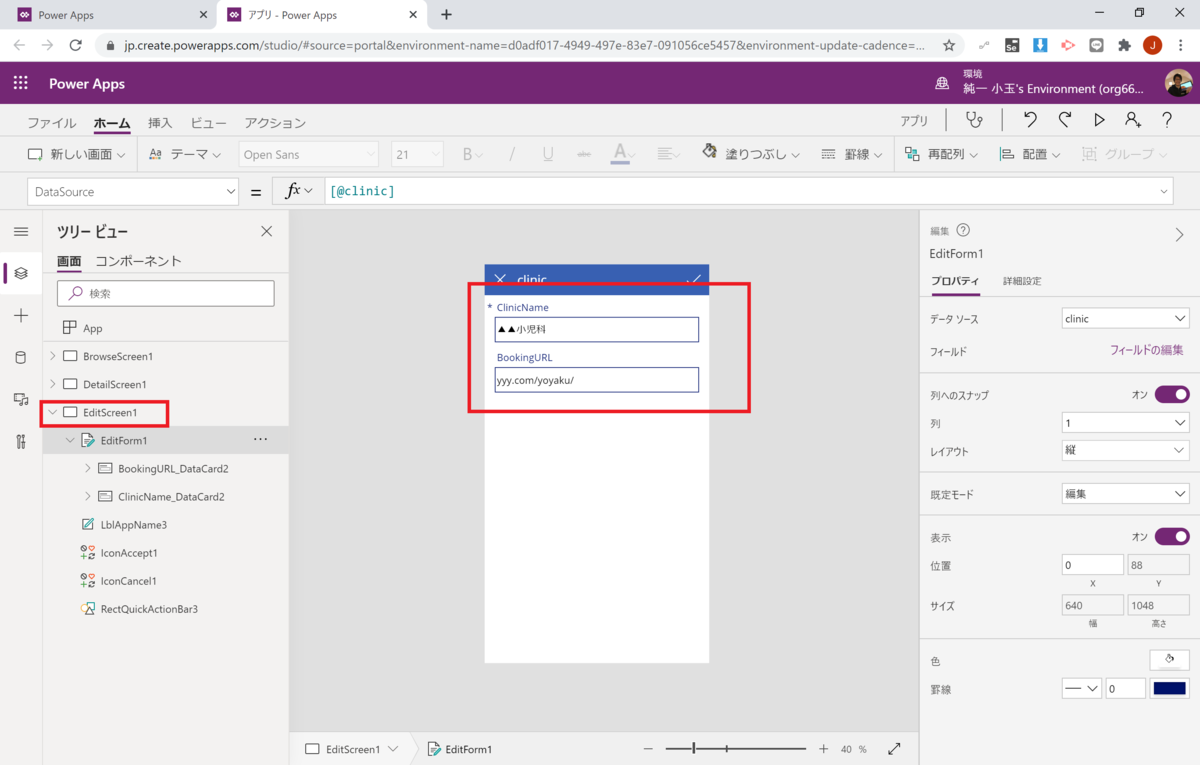This screenshot has width=1200, height=765.
Task: Click the dark blue border color swatch
Action: [x=1170, y=688]
